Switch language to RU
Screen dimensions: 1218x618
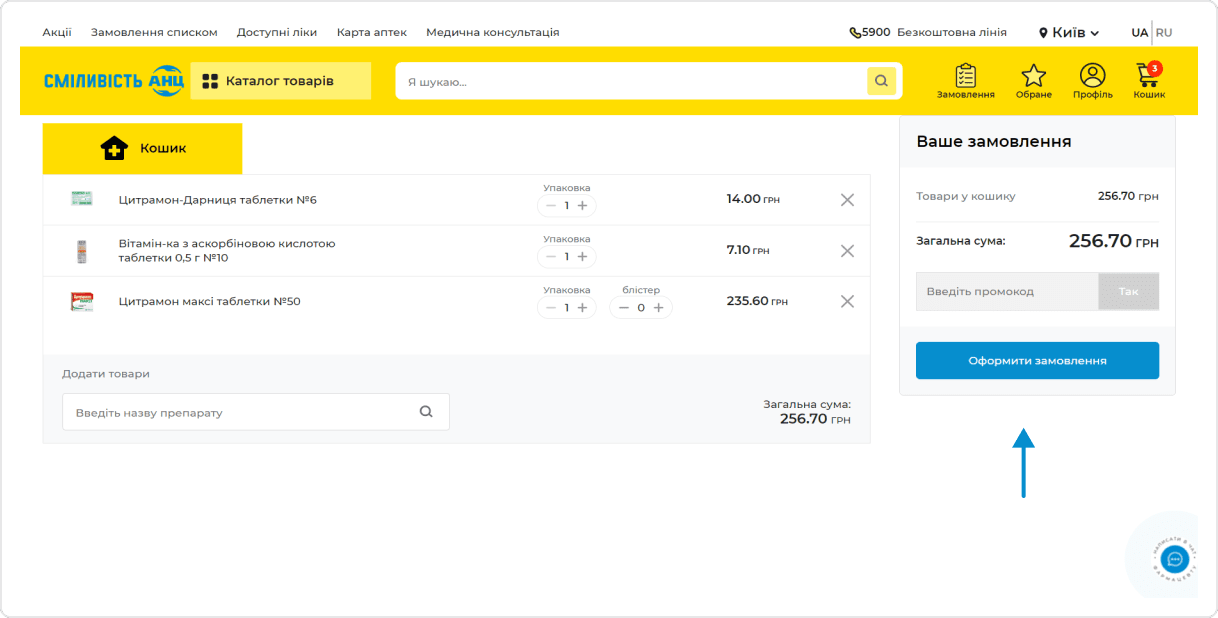[x=1164, y=32]
